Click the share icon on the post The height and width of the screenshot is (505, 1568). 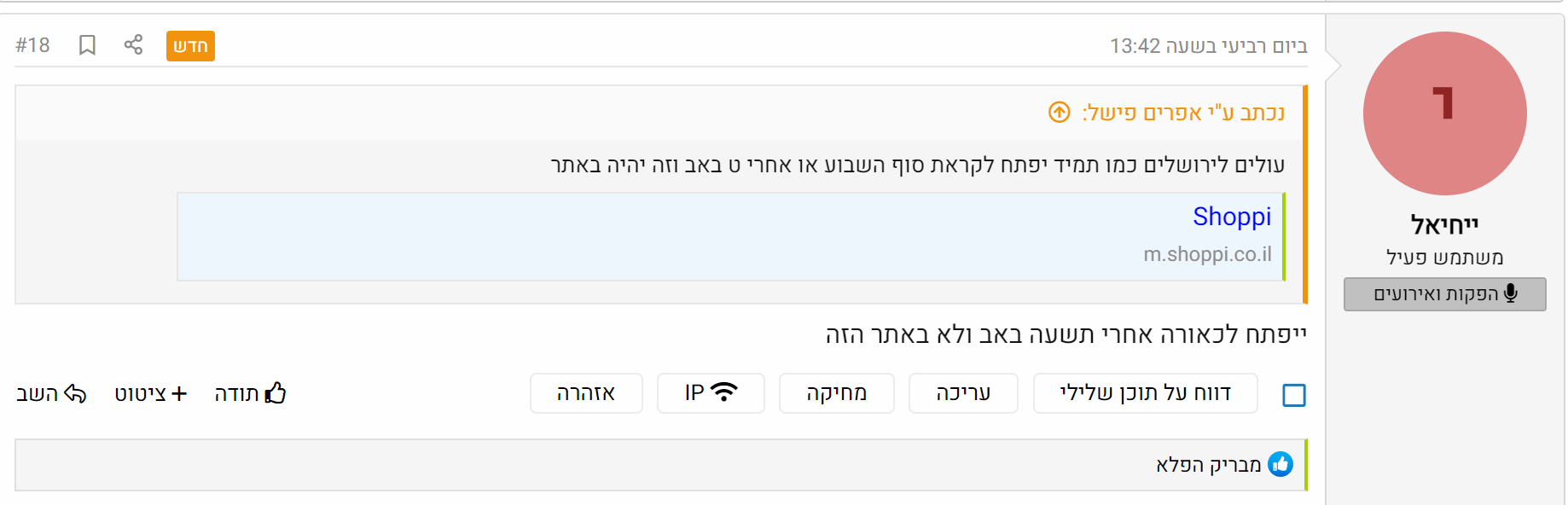pyautogui.click(x=133, y=45)
